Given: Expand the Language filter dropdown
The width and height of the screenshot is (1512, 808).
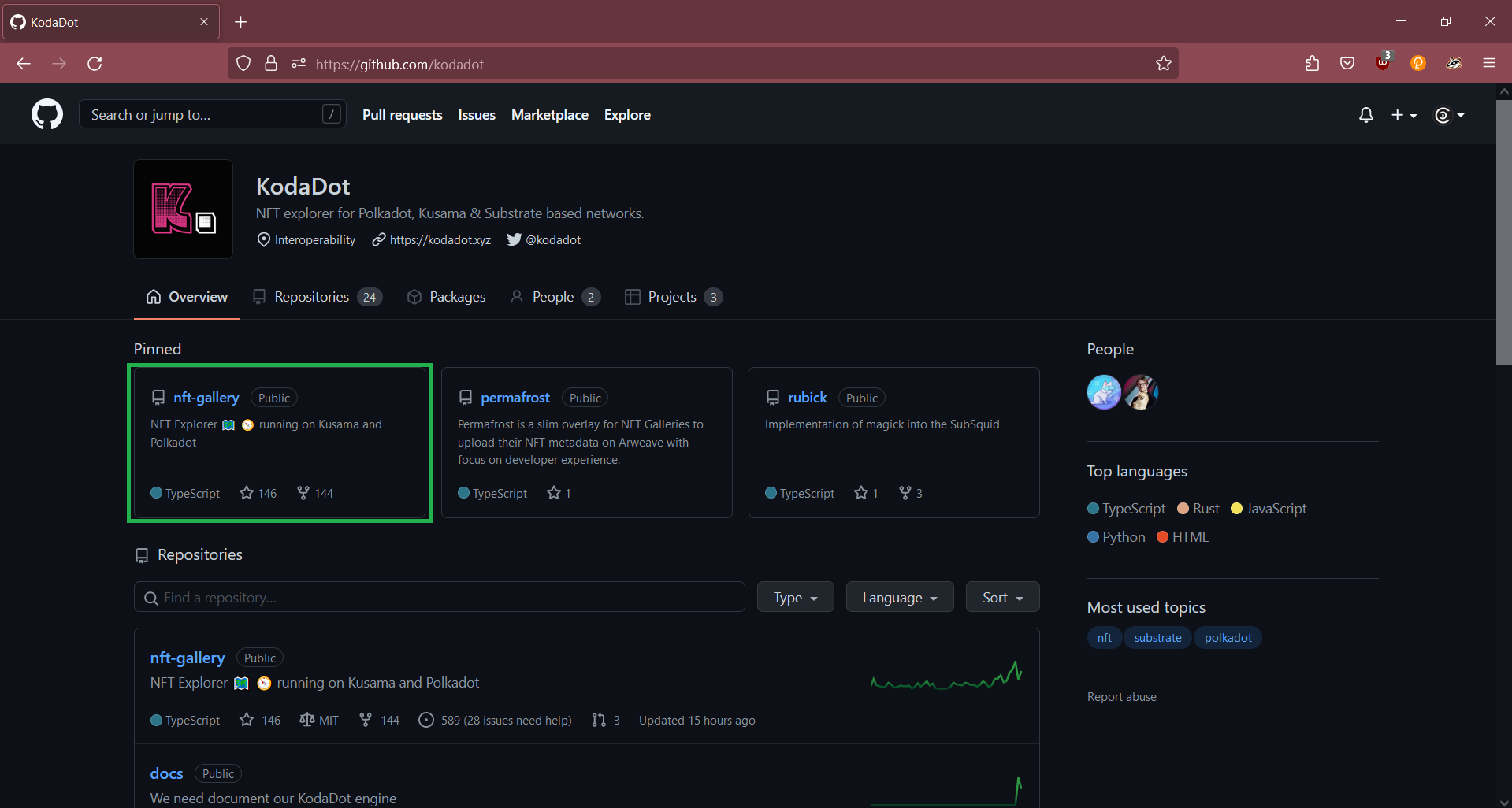Looking at the screenshot, I should tap(899, 598).
